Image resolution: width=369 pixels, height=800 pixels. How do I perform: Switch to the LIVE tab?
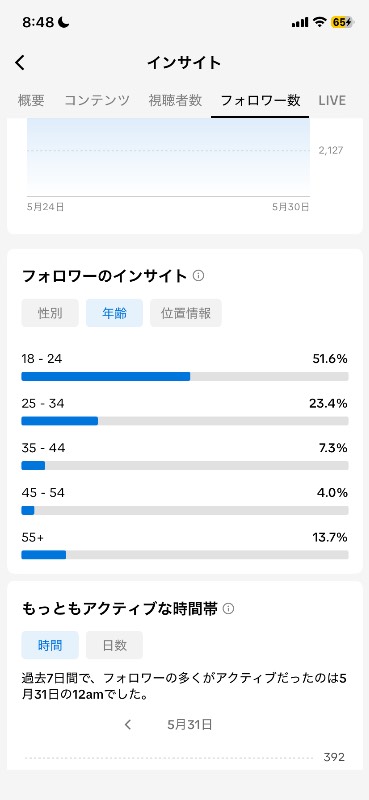click(x=332, y=101)
